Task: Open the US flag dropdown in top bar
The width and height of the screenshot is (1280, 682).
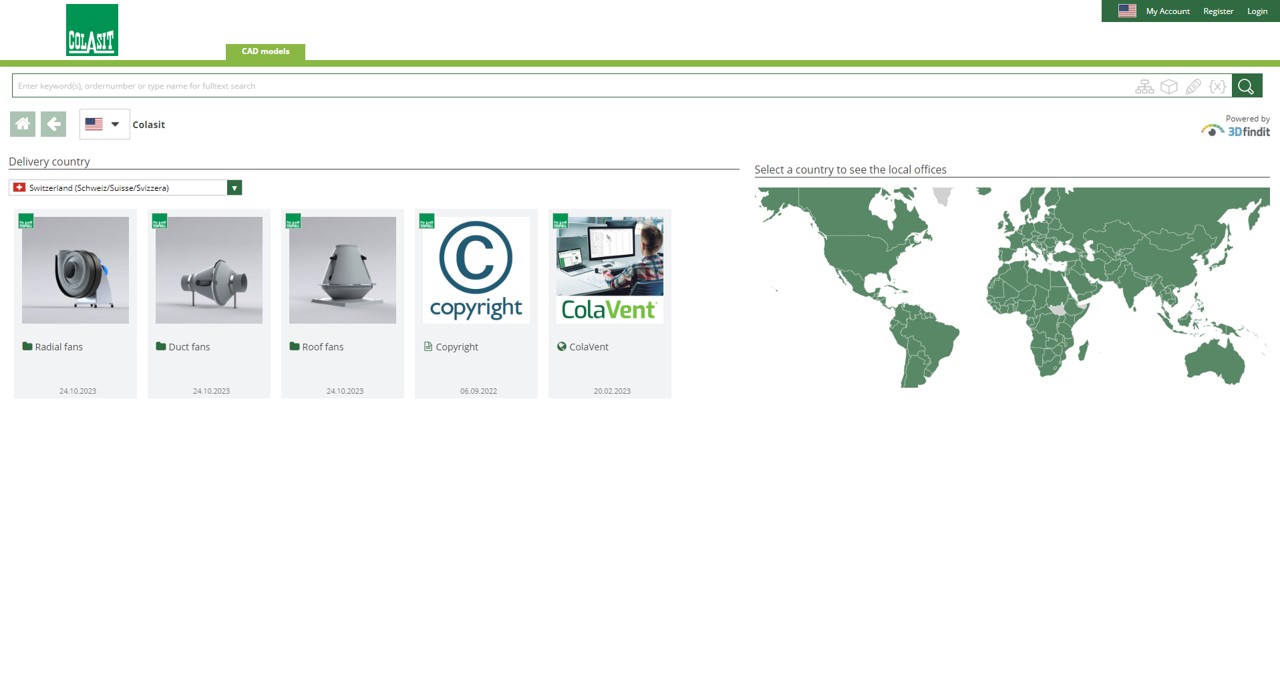Action: click(x=1127, y=11)
